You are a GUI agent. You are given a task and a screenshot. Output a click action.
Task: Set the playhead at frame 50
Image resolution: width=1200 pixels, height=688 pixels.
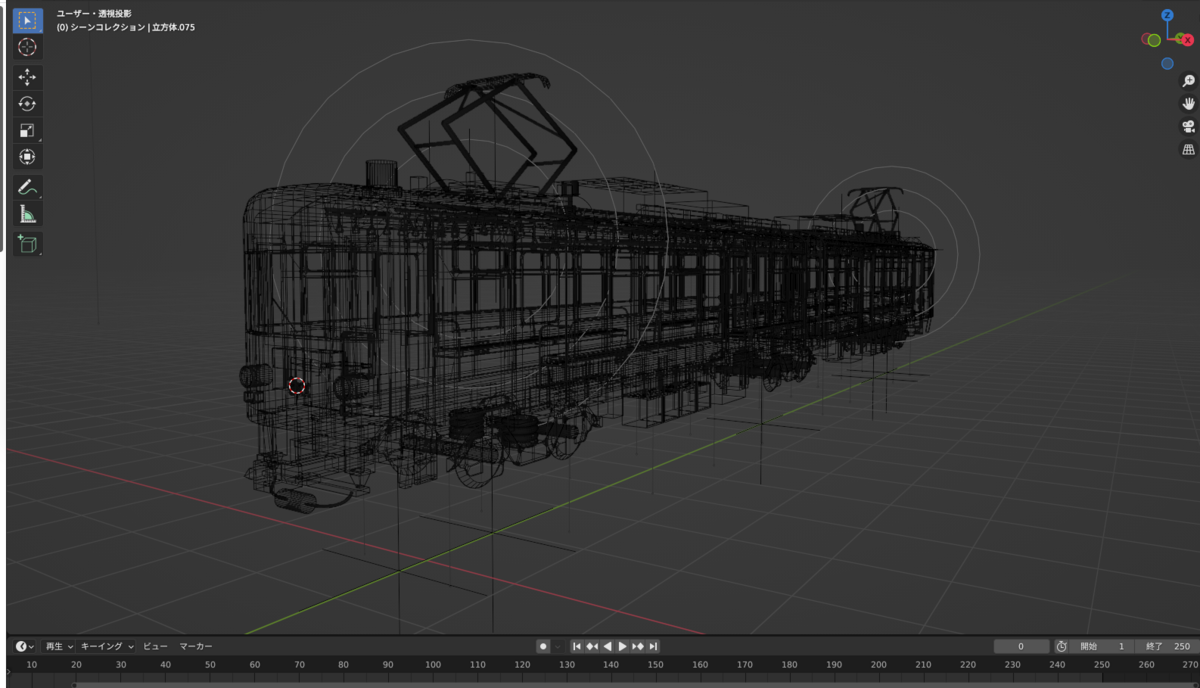210,665
